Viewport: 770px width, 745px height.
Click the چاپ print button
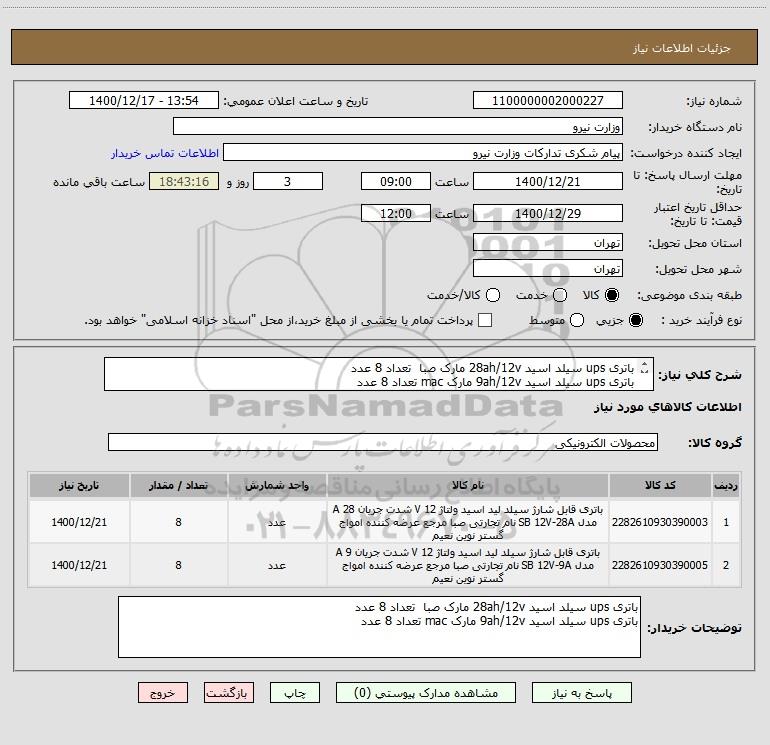[295, 692]
